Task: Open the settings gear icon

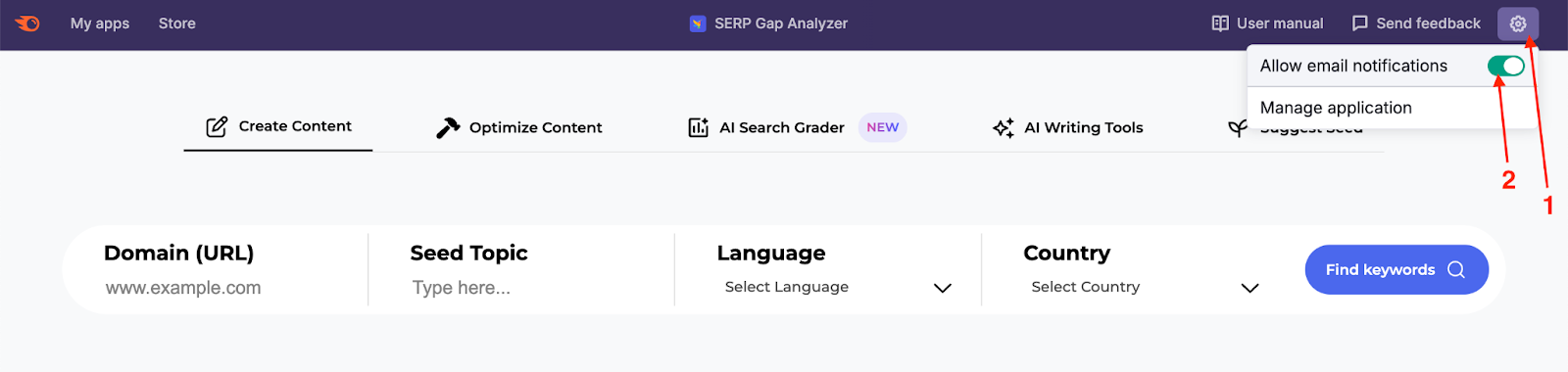Action: pyautogui.click(x=1517, y=23)
